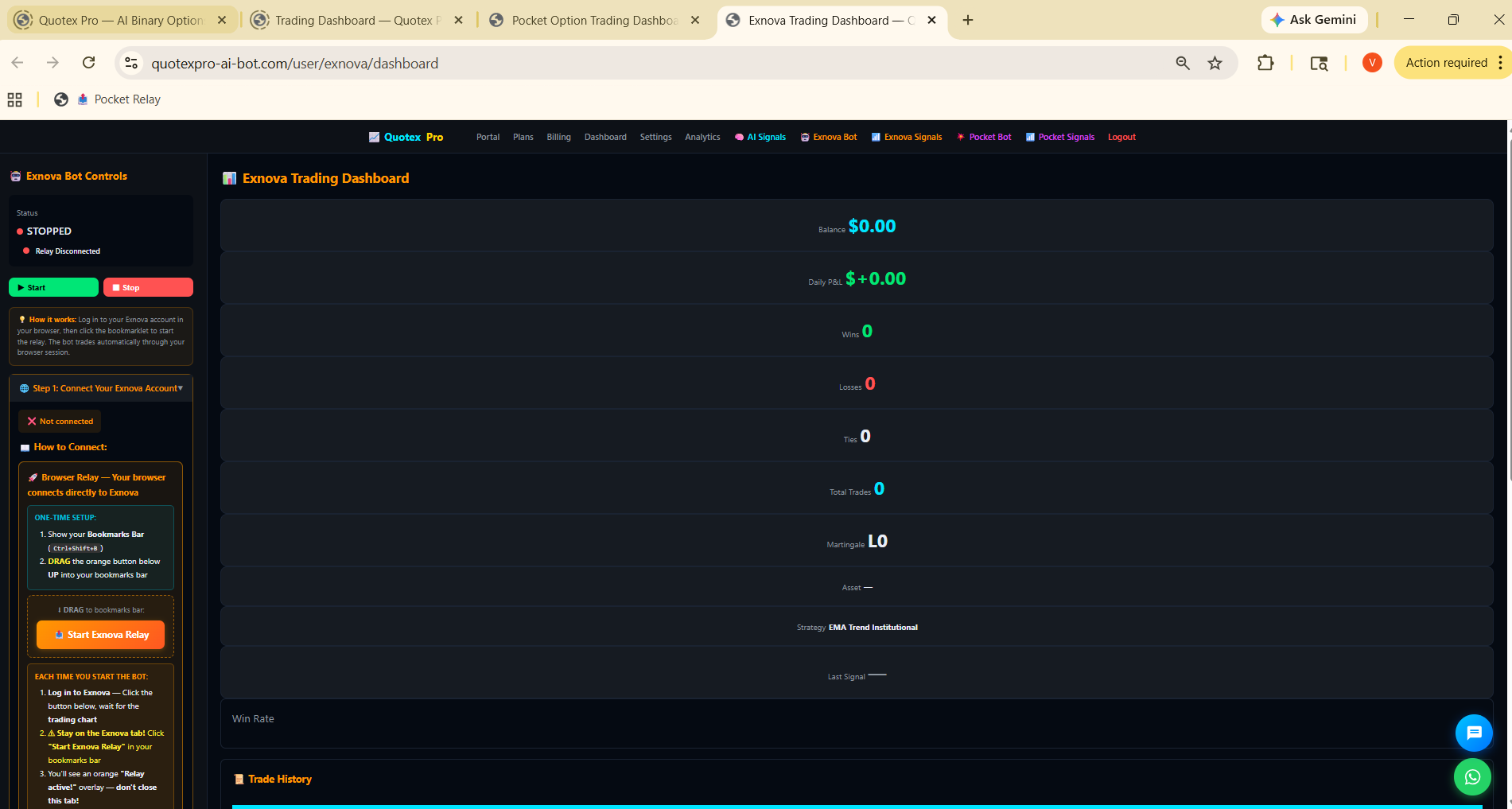Screen dimensions: 1512x809
Task: Open the apps grid in bookmarks bar
Action: 14,99
